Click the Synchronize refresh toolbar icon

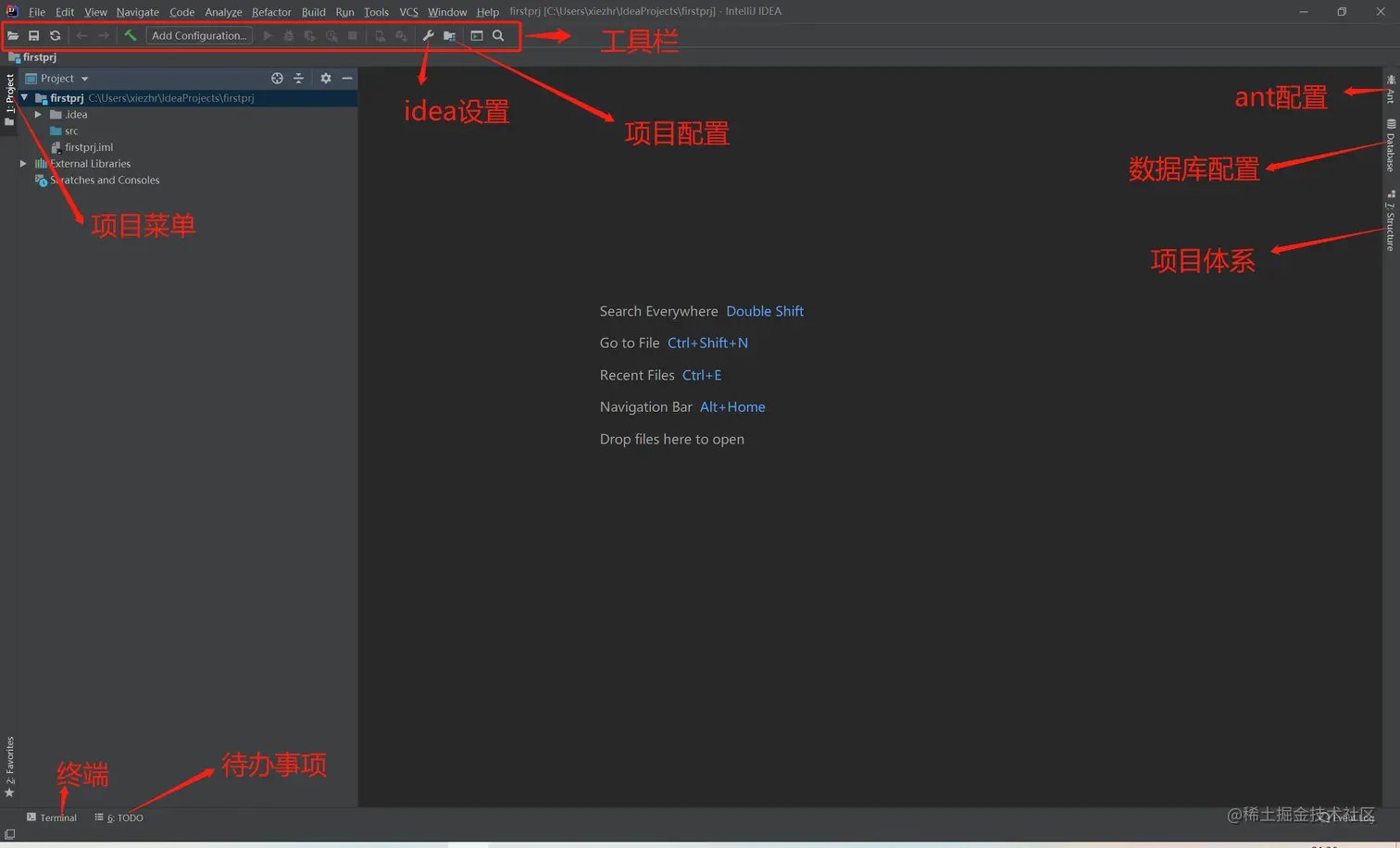(x=55, y=36)
